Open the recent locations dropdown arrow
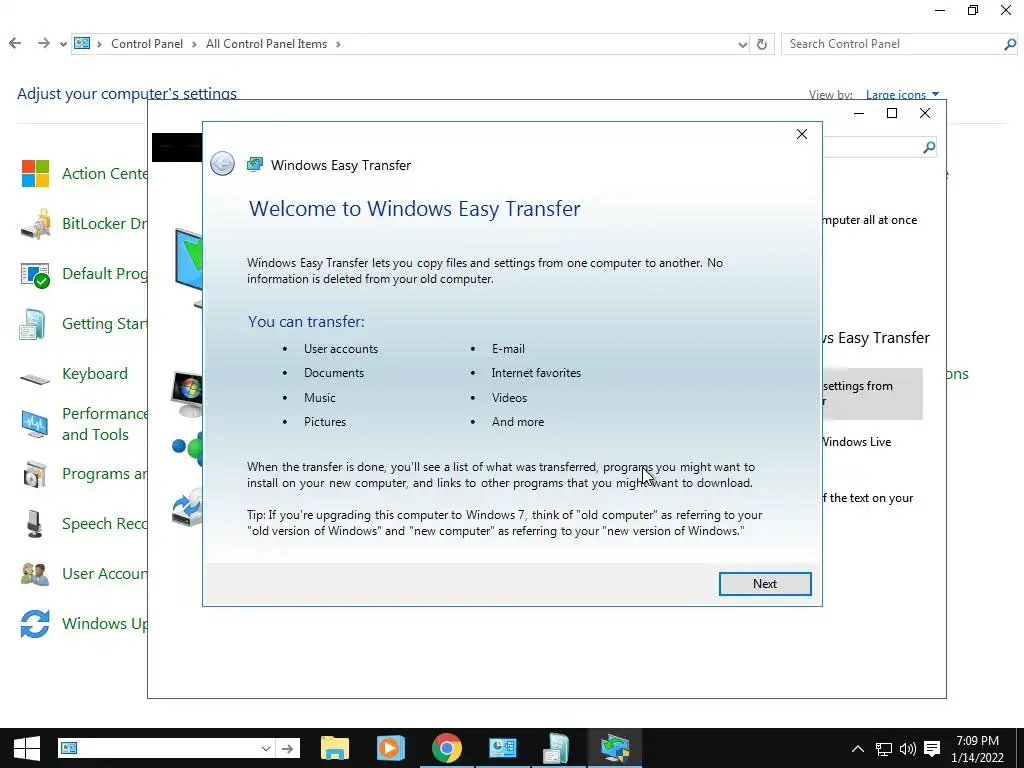The height and width of the screenshot is (768, 1024). tap(63, 44)
